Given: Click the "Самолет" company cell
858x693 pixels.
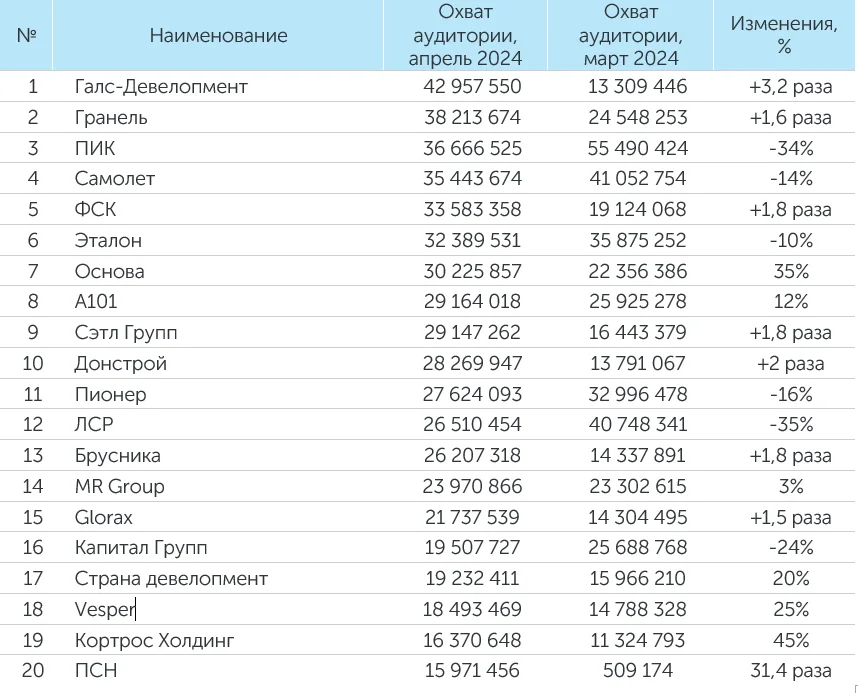Looking at the screenshot, I should tap(115, 179).
